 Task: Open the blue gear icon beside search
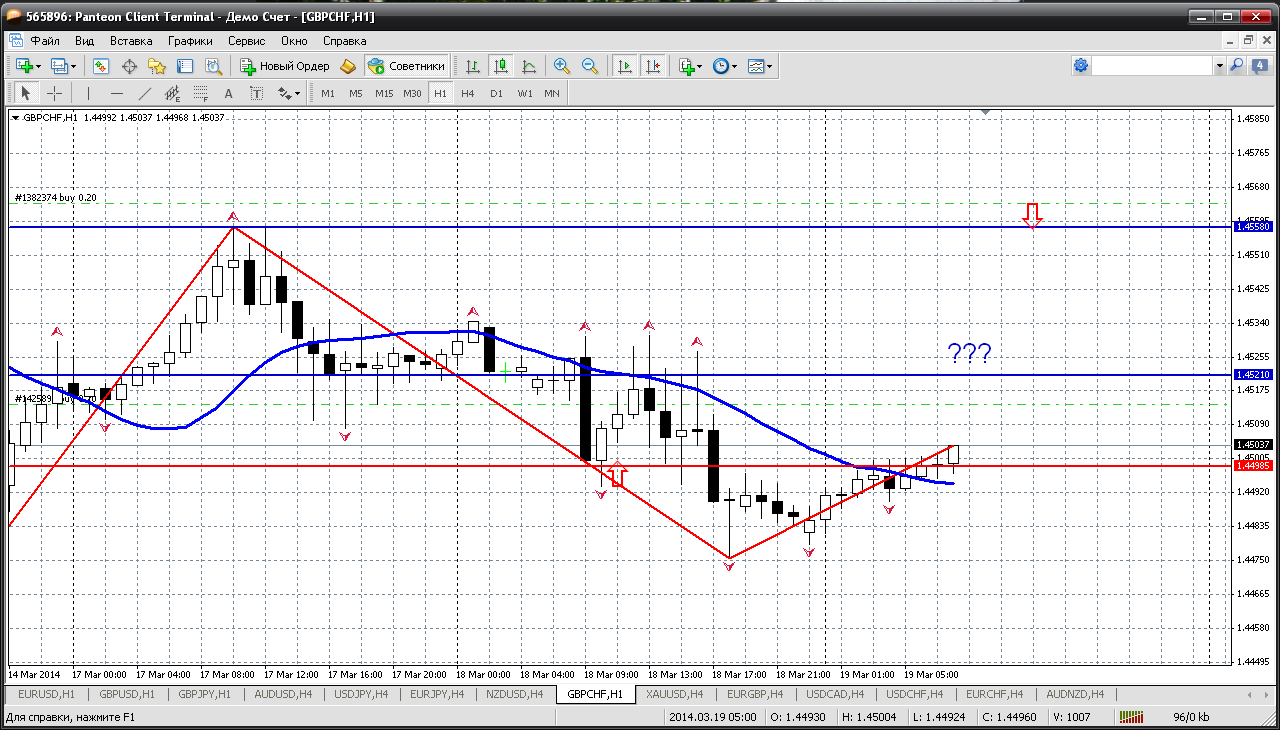[x=1080, y=66]
